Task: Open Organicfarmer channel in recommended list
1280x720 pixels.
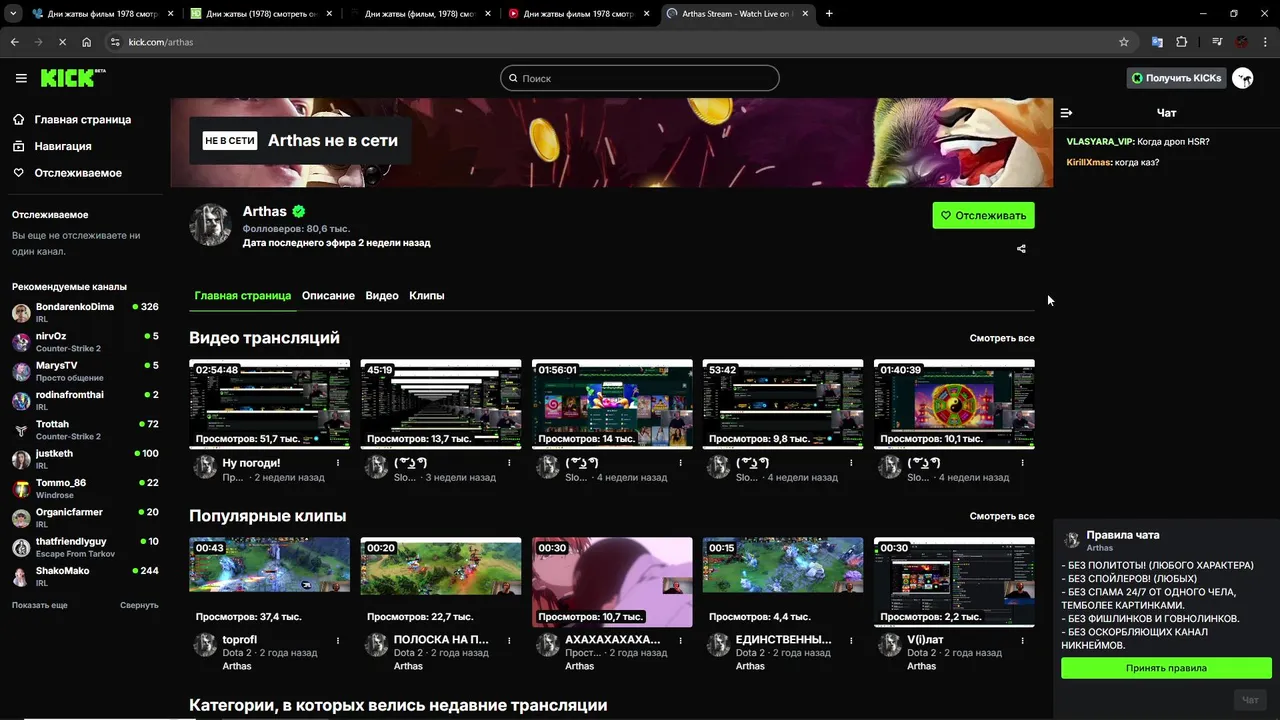Action: coord(85,518)
